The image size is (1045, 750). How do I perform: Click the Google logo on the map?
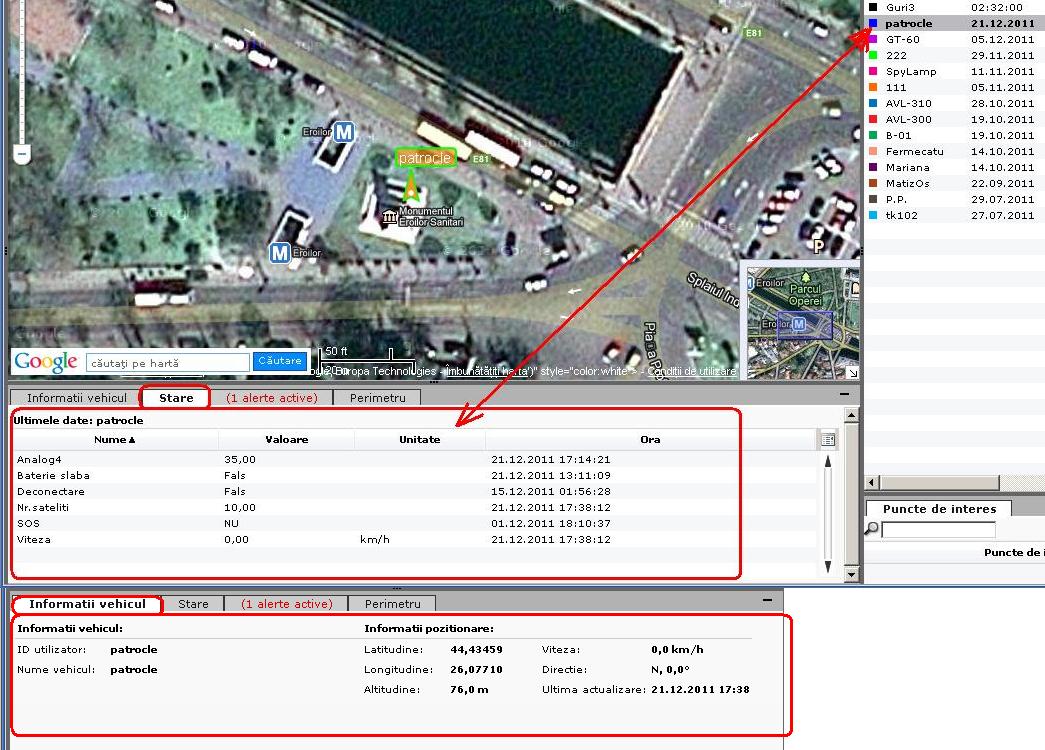46,361
